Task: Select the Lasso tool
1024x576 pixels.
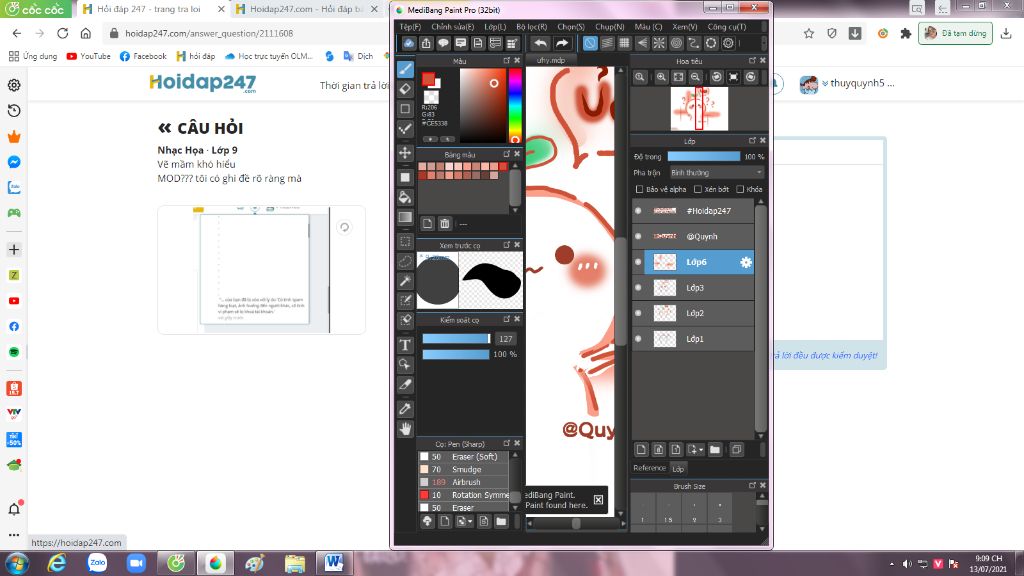Action: (405, 261)
